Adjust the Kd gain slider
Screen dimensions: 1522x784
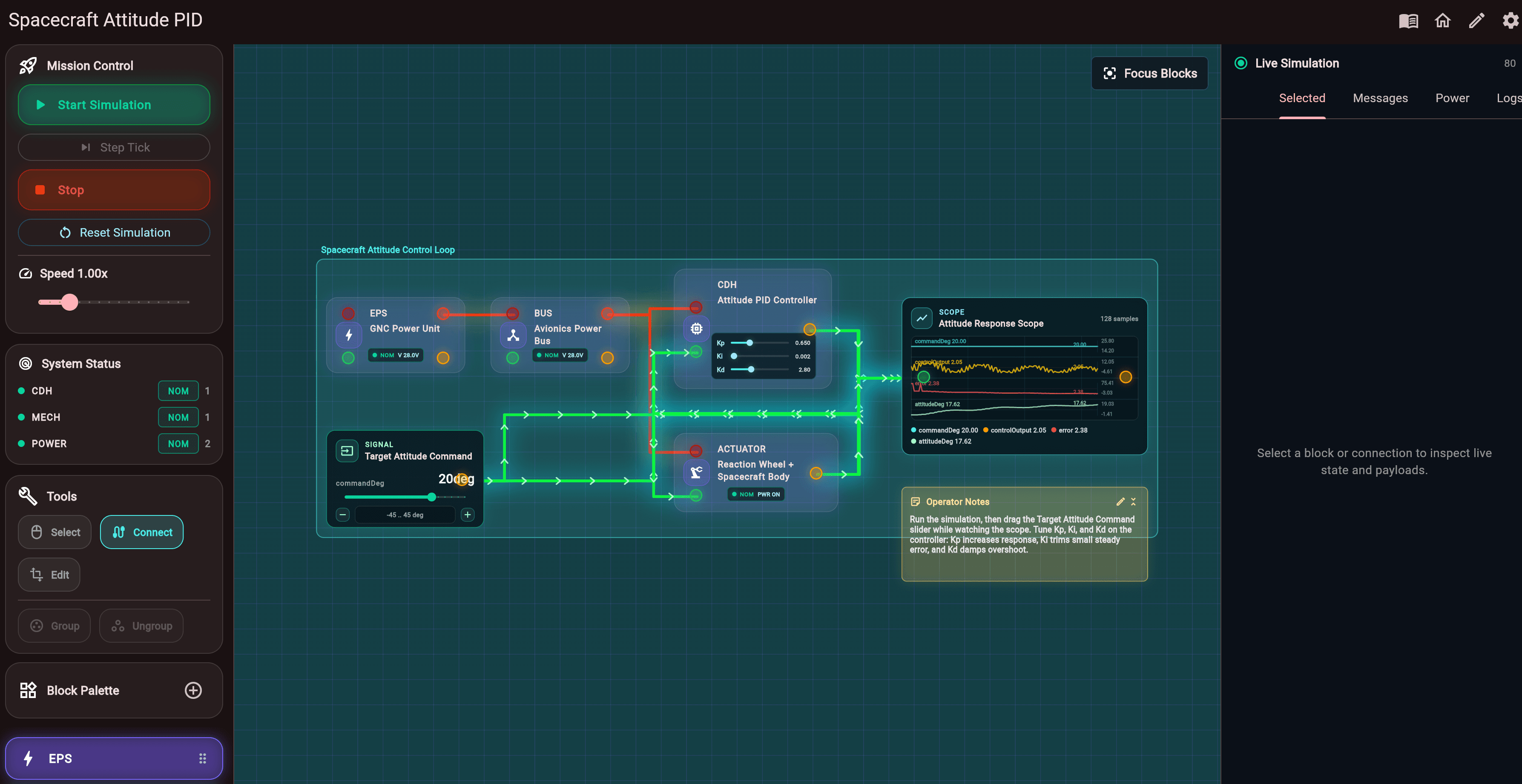tap(759, 369)
